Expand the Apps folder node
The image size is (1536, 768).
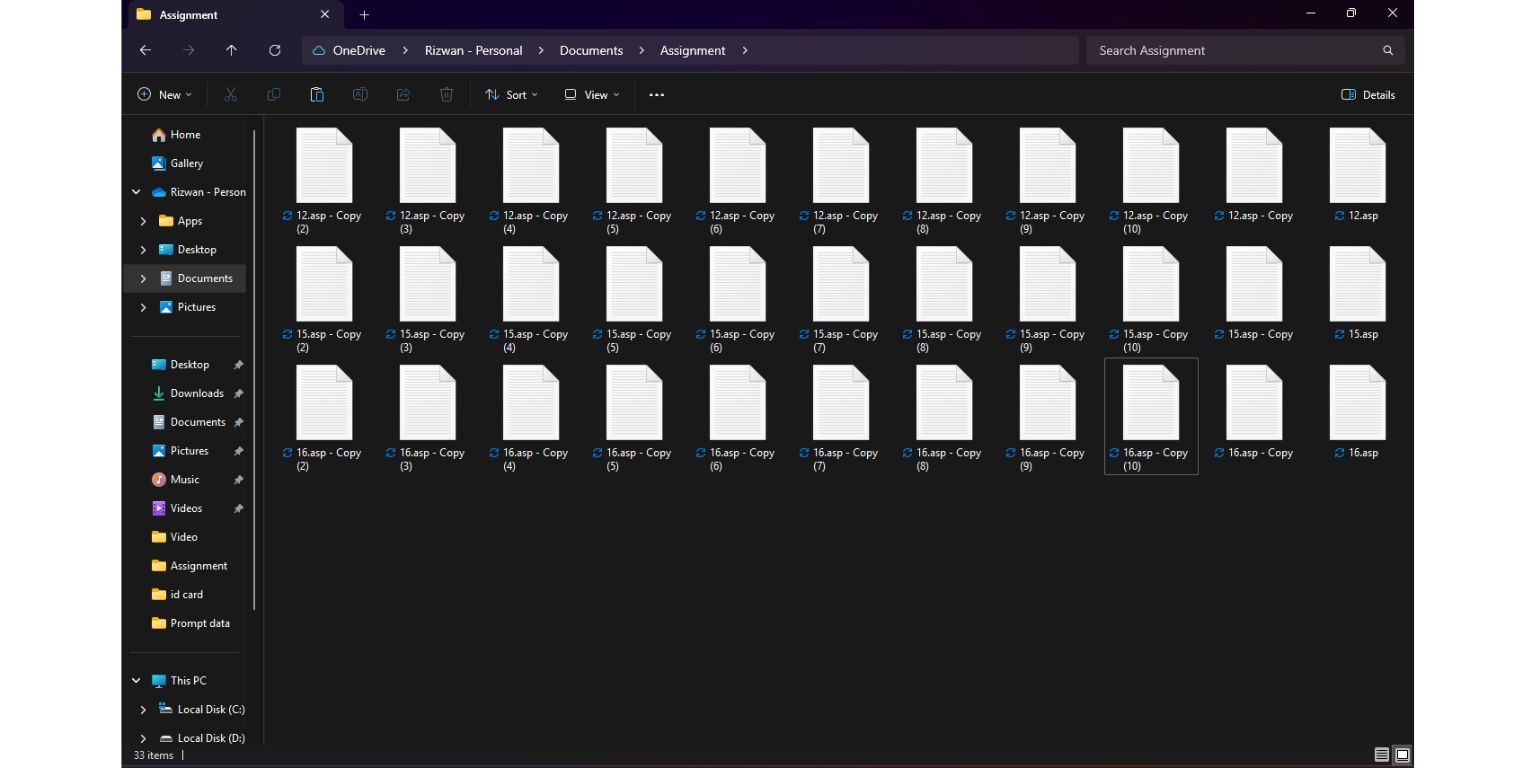pyautogui.click(x=143, y=221)
